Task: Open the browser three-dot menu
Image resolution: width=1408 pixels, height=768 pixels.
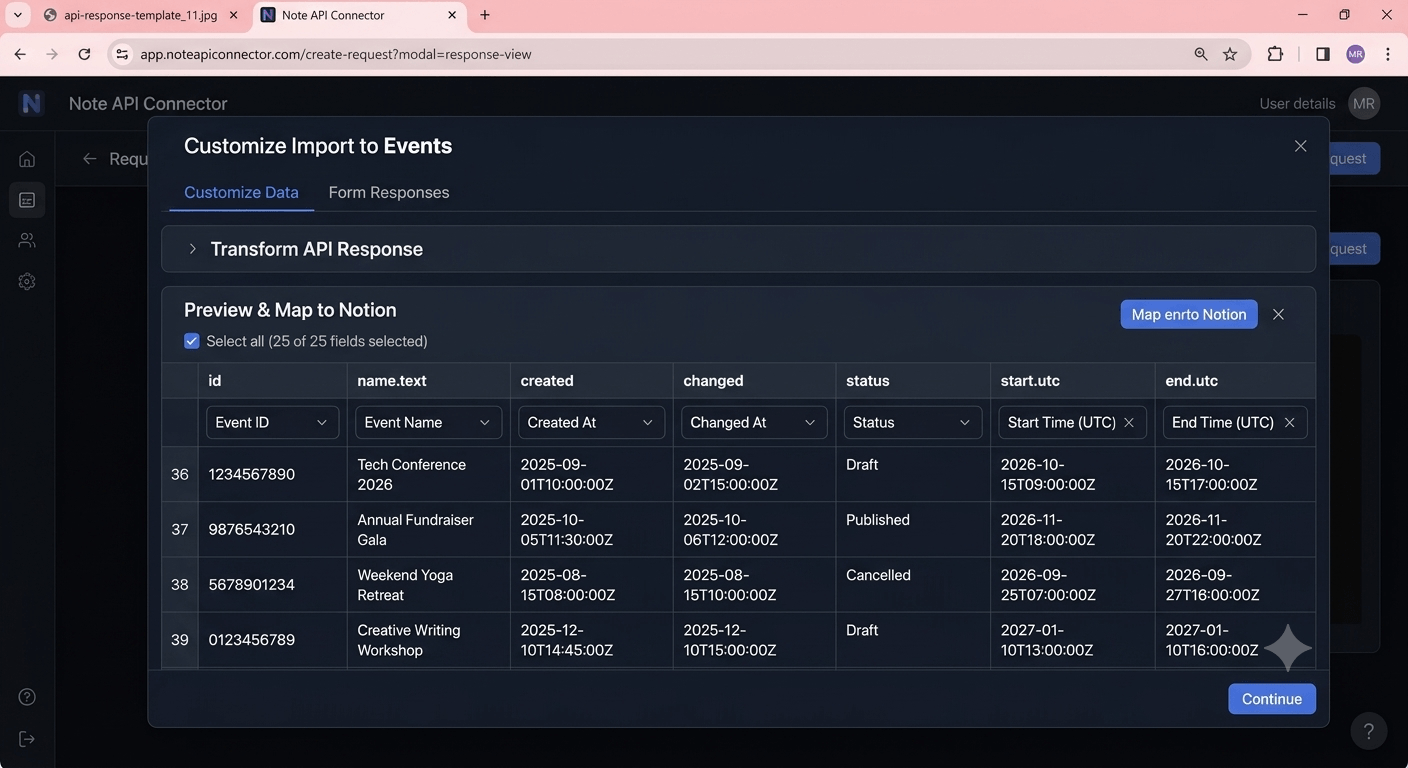Action: (1388, 54)
